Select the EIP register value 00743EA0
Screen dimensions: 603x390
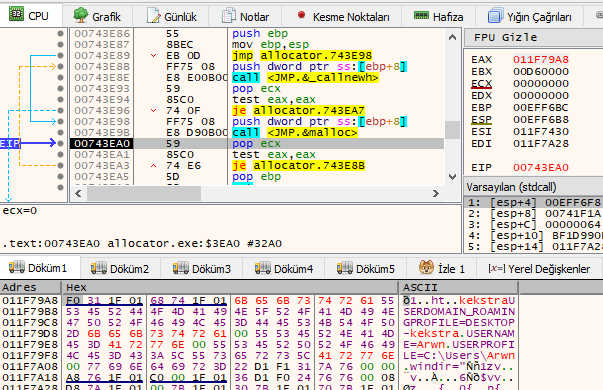541,168
